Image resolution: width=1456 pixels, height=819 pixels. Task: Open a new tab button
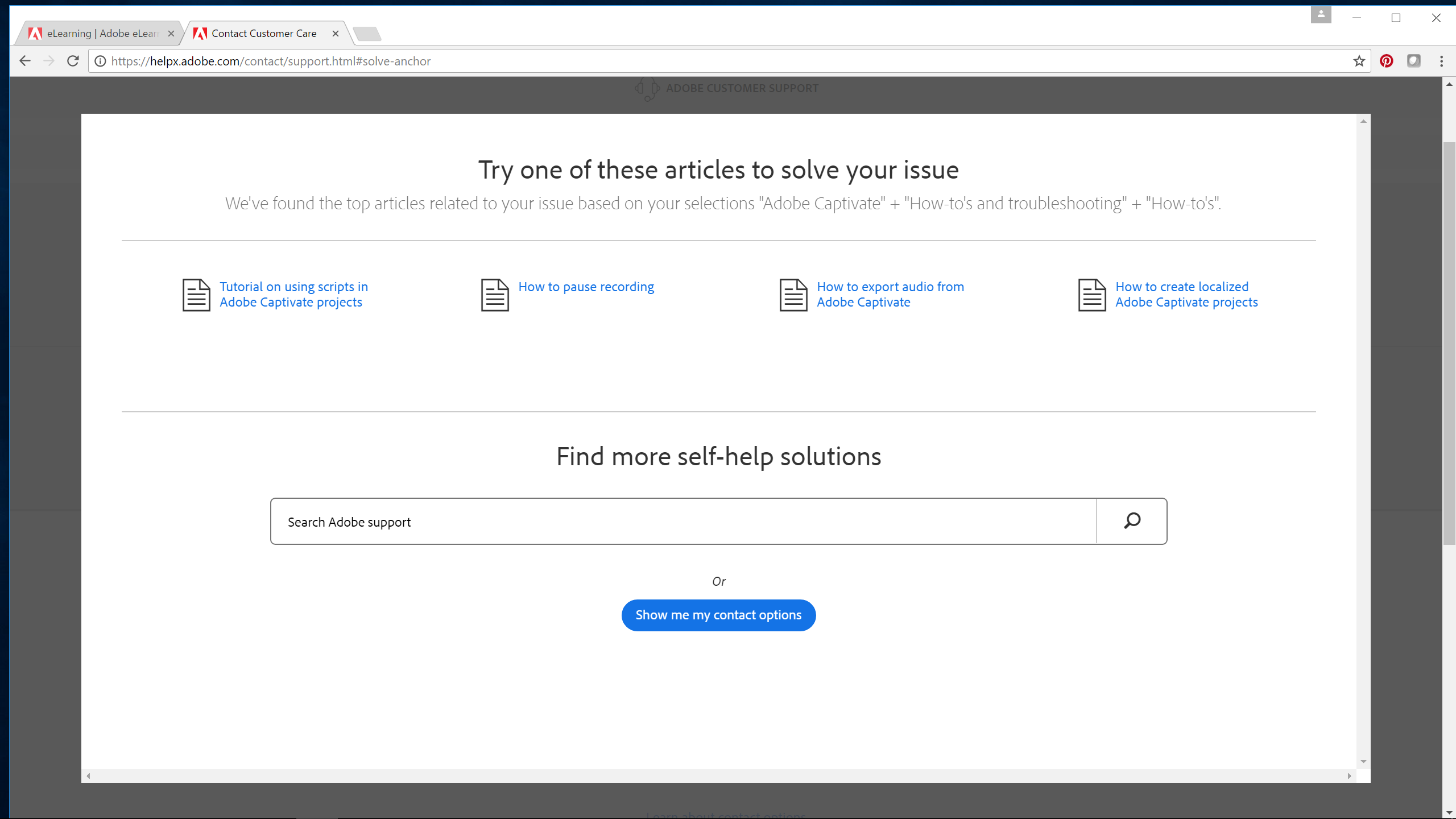point(367,34)
